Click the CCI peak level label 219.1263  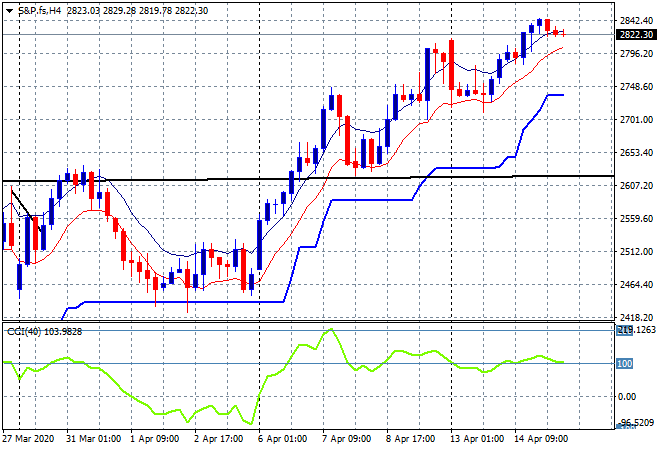[x=636, y=330]
